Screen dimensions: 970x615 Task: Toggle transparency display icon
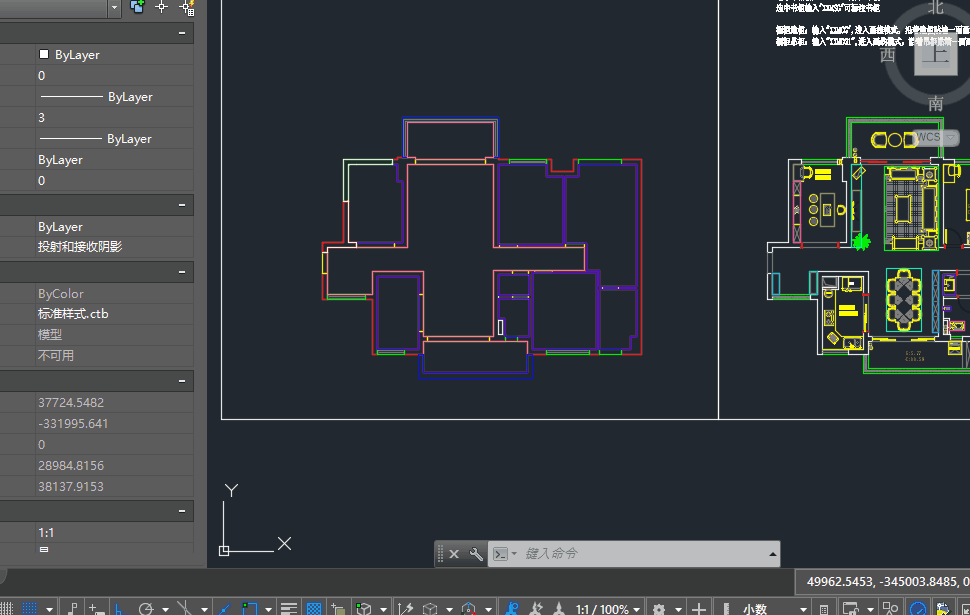tap(314, 609)
